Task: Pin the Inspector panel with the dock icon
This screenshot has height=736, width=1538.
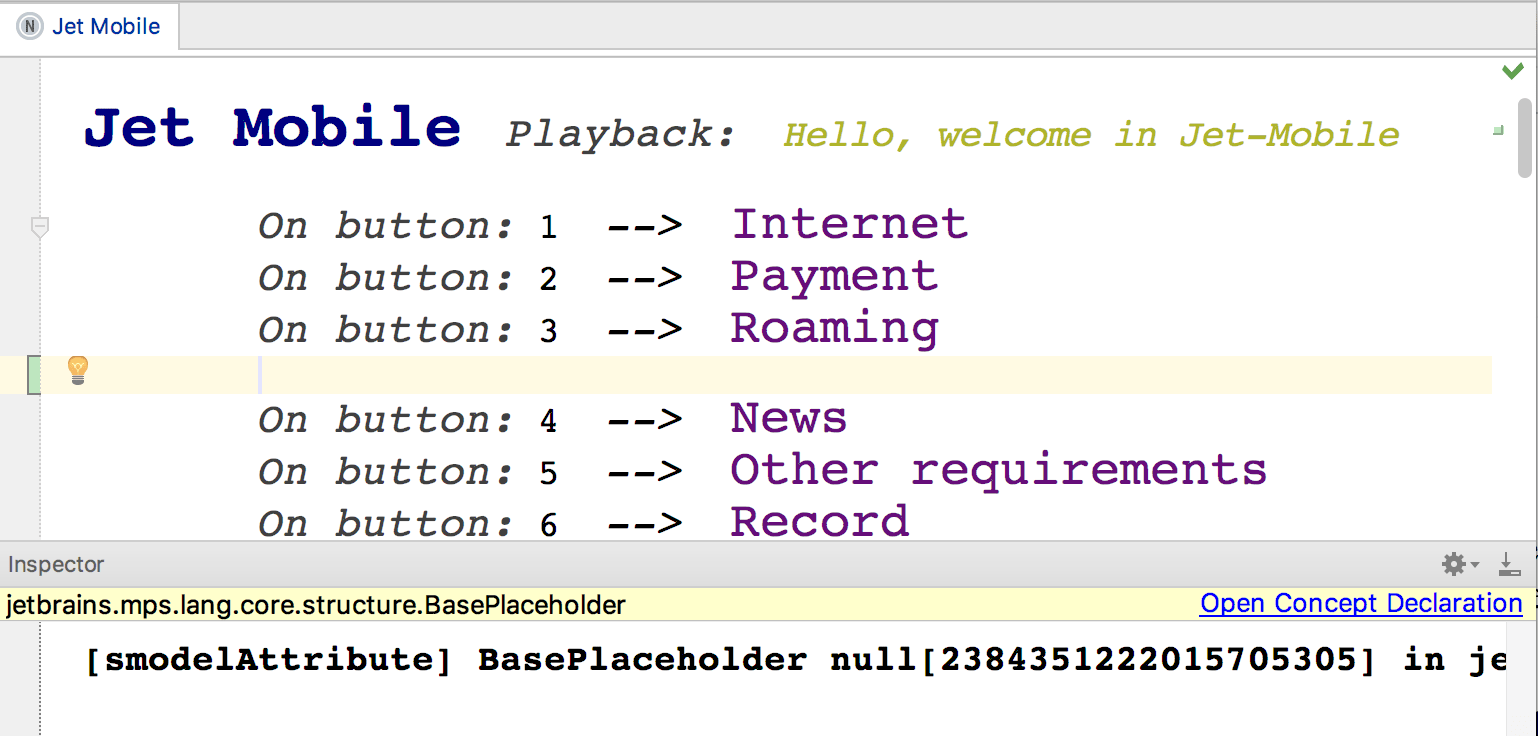Action: pyautogui.click(x=1509, y=564)
